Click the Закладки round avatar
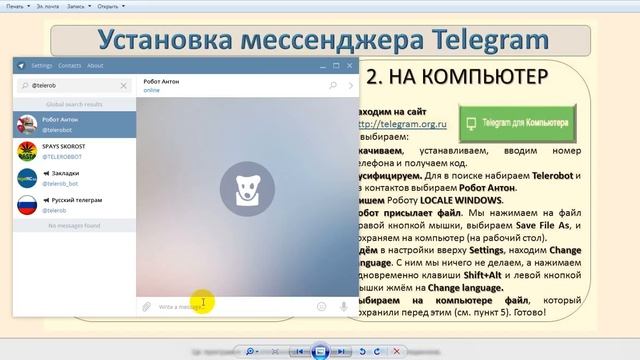This screenshot has width=640, height=360. pyautogui.click(x=27, y=178)
